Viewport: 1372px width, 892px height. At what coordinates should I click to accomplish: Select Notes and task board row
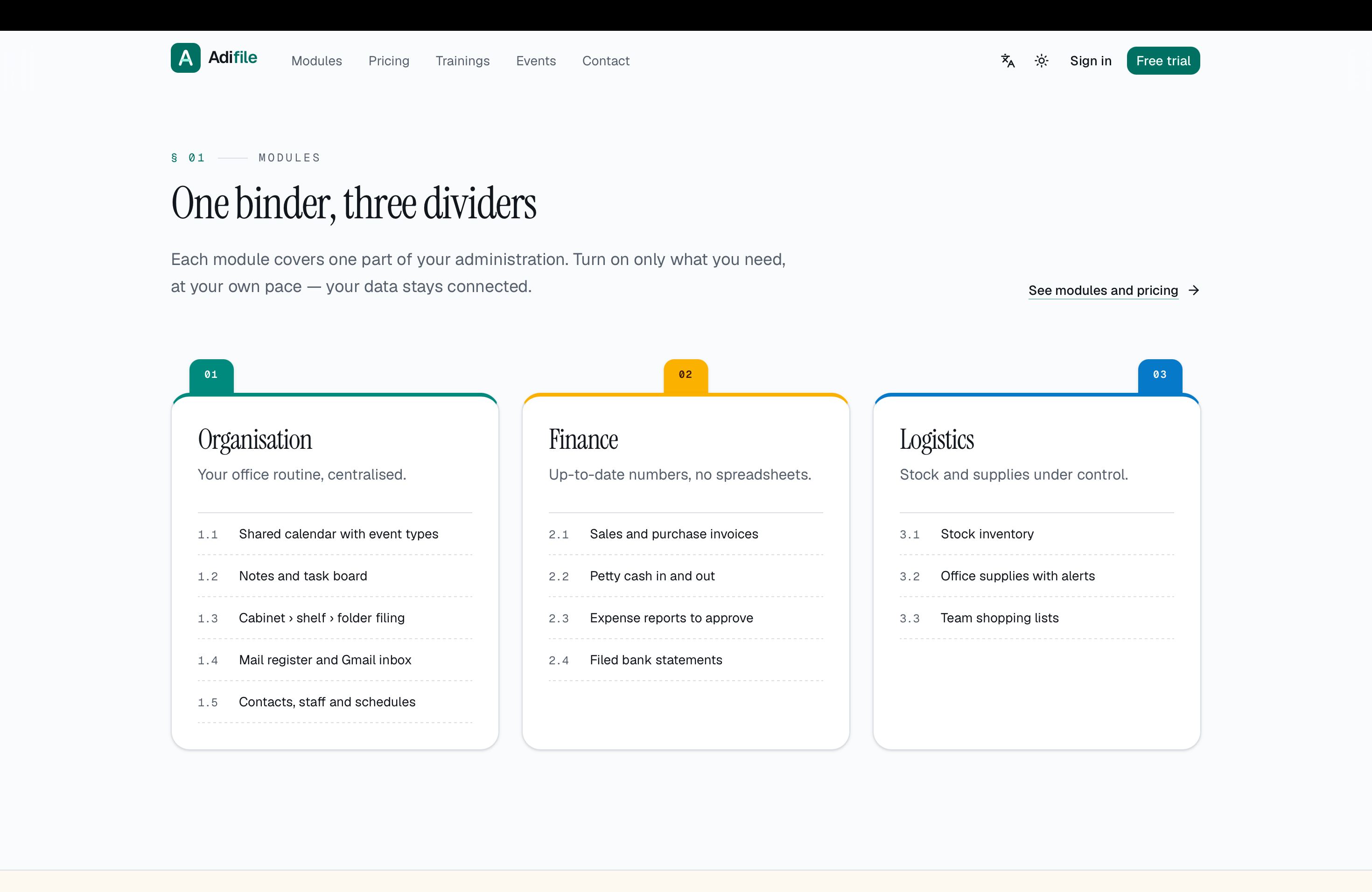[334, 576]
